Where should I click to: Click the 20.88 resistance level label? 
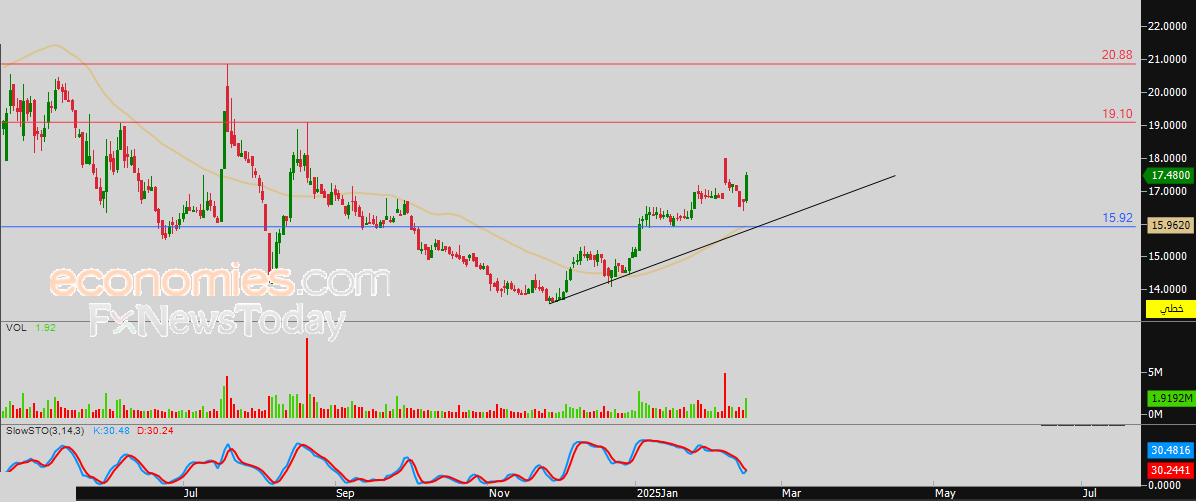click(x=1117, y=55)
